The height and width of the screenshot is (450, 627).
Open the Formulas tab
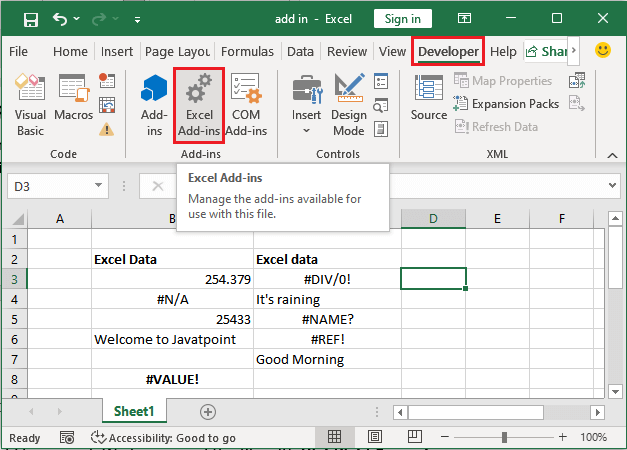[247, 52]
